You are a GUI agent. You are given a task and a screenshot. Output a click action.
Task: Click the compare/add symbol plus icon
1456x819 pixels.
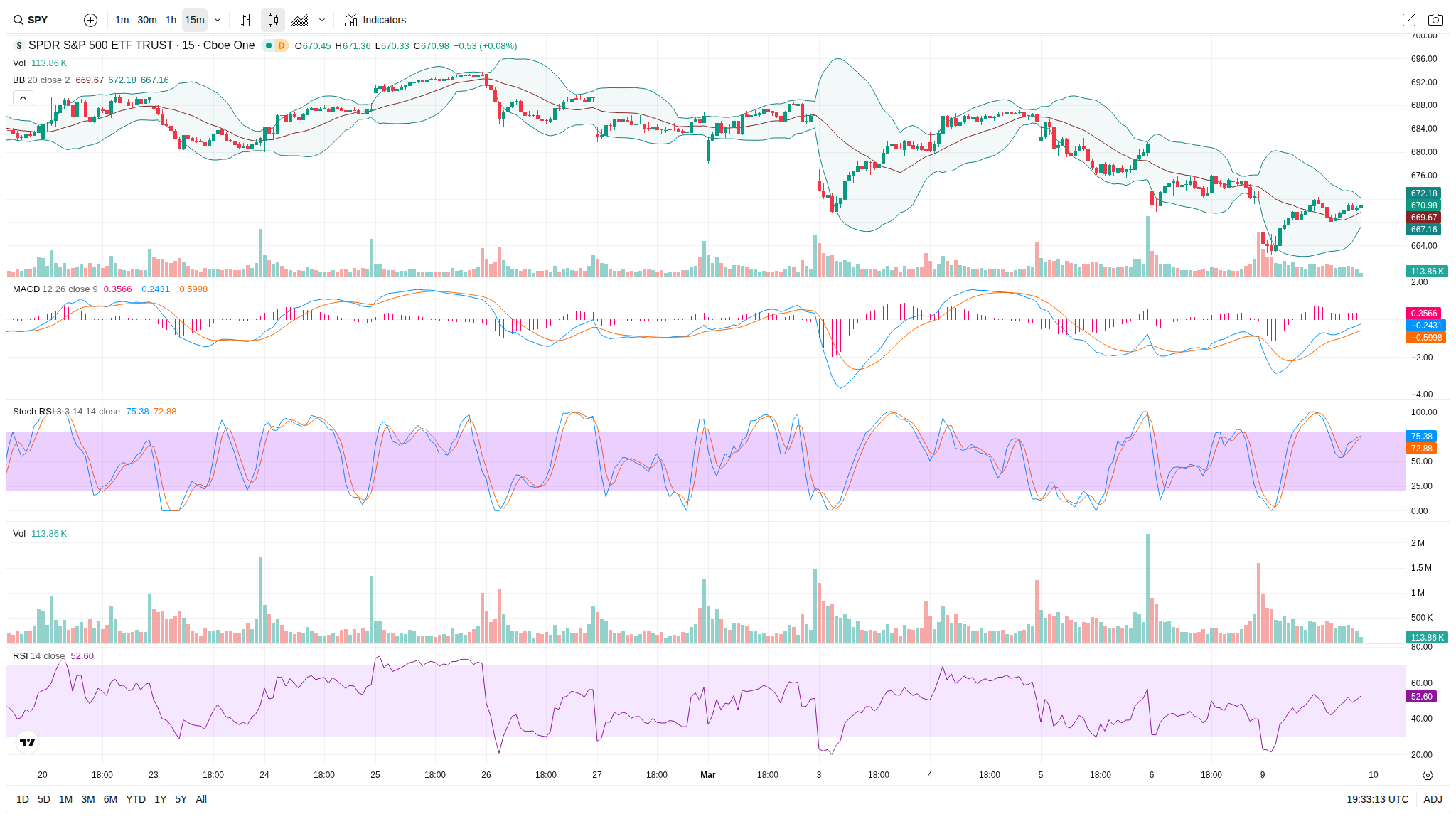90,20
